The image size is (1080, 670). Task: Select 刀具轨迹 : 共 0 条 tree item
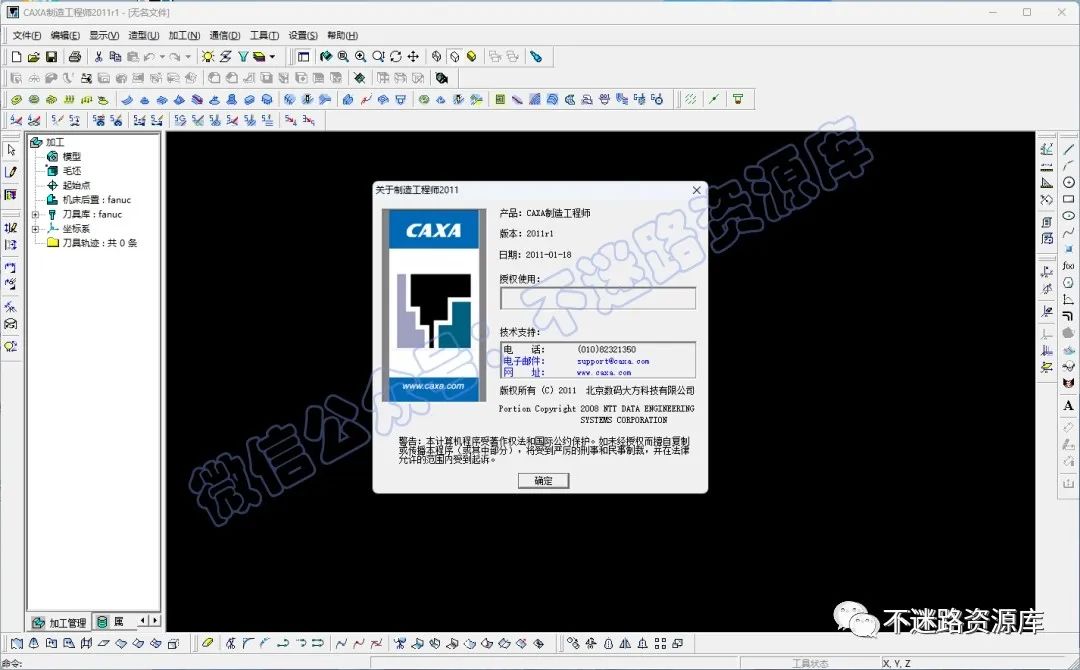click(100, 243)
